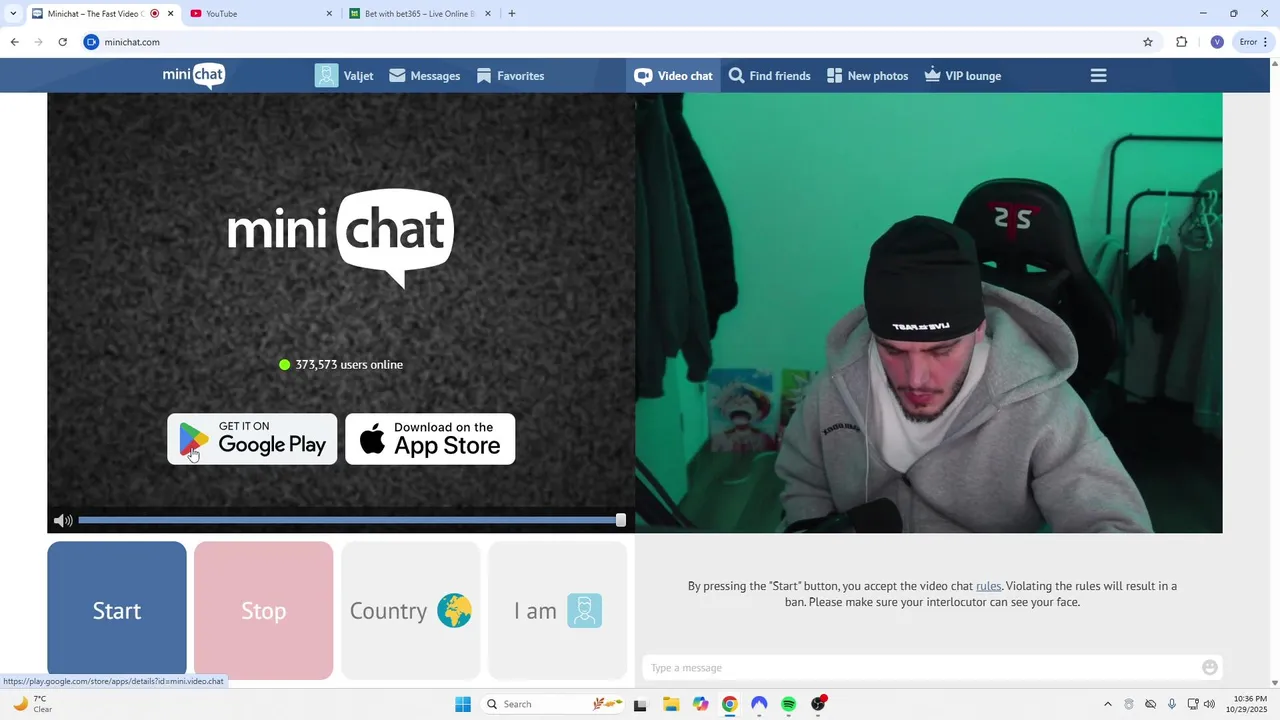Open the Valjet profile
This screenshot has width=1280, height=720.
pyautogui.click(x=344, y=76)
